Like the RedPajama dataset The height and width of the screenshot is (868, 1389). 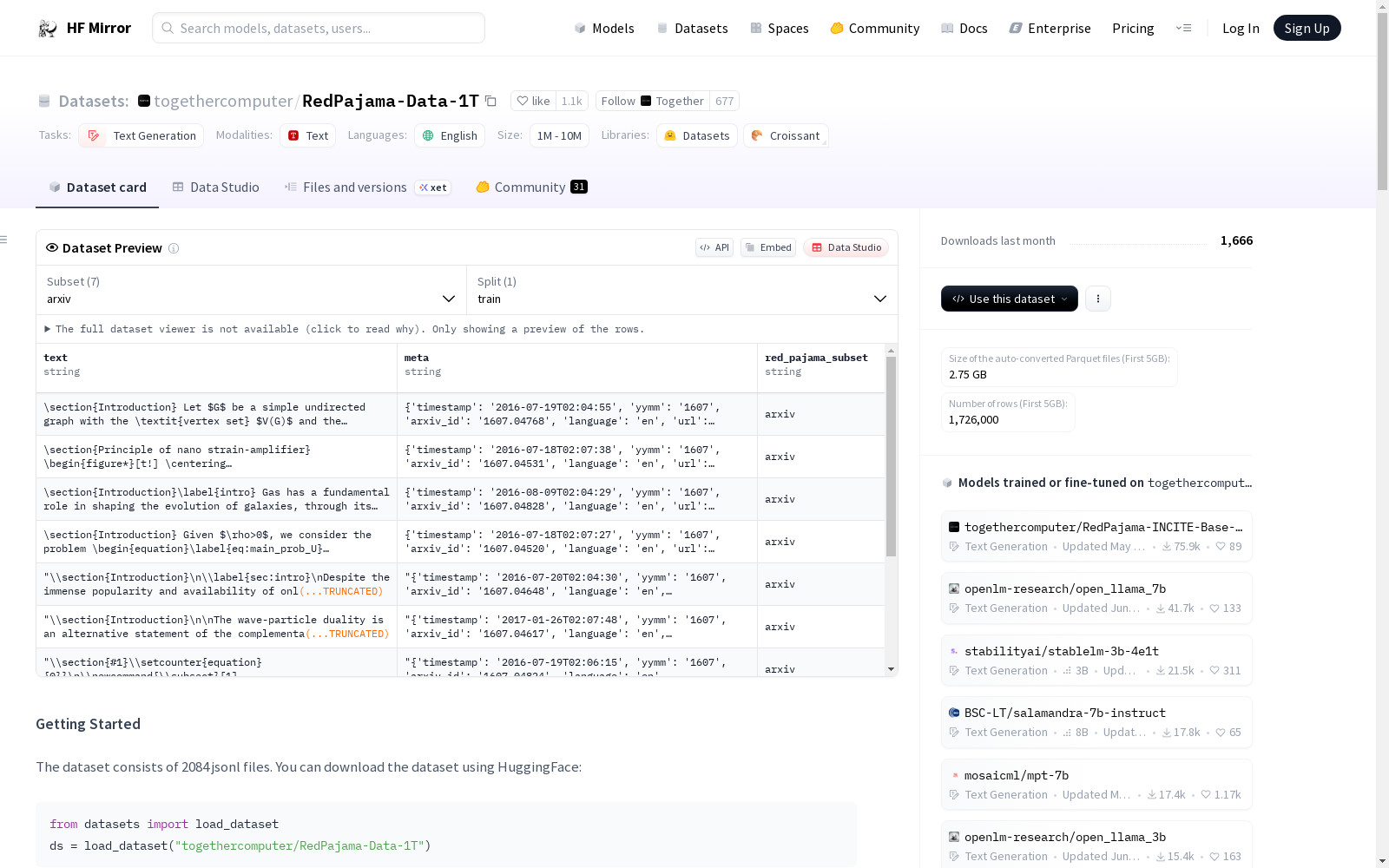tap(533, 102)
